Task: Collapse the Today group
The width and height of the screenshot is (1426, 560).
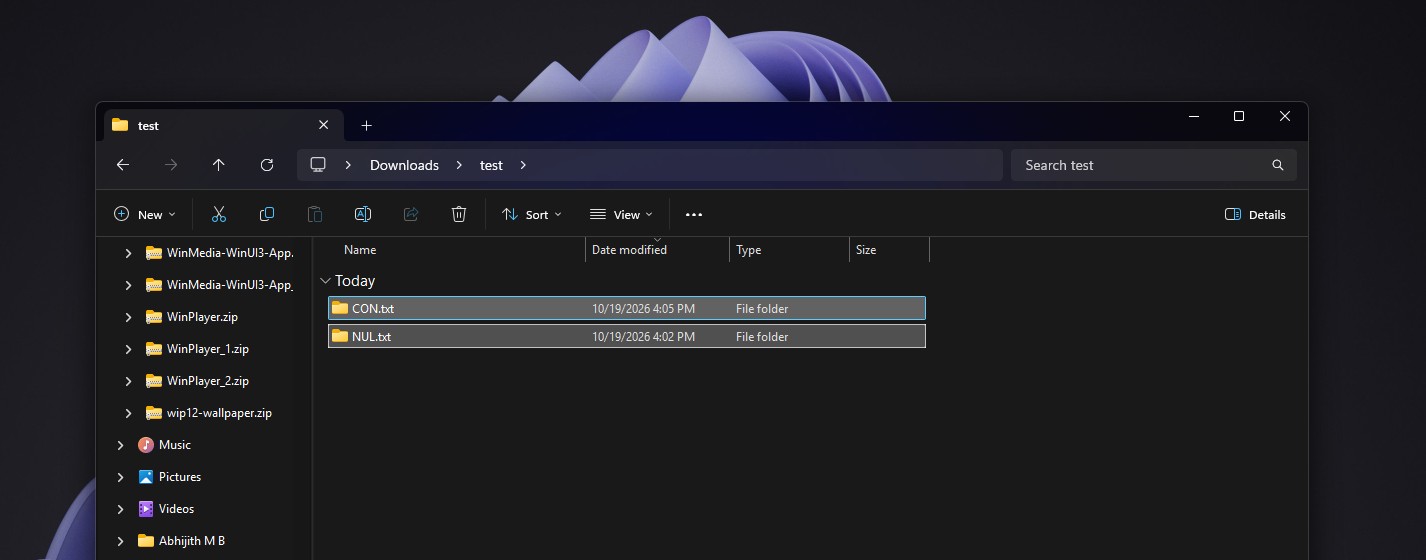Action: (325, 281)
